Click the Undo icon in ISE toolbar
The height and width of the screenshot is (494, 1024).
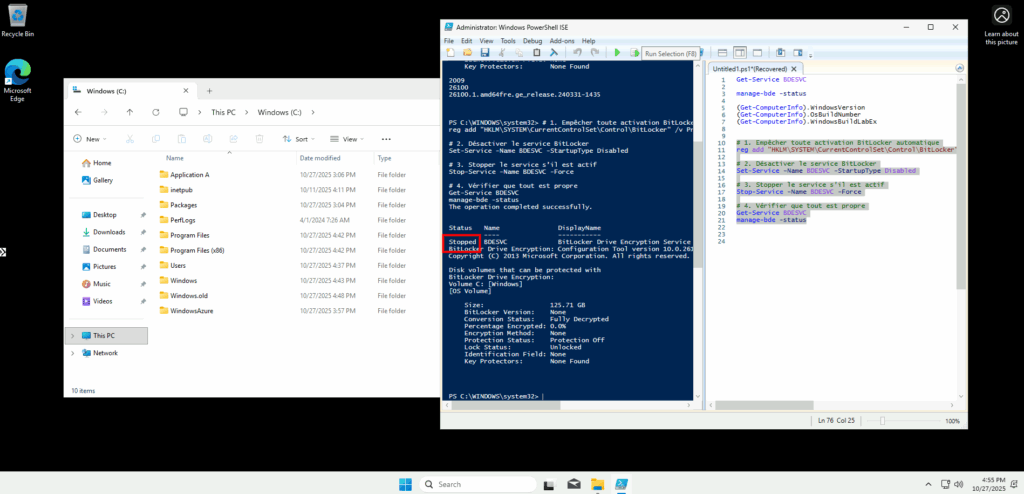[577, 52]
